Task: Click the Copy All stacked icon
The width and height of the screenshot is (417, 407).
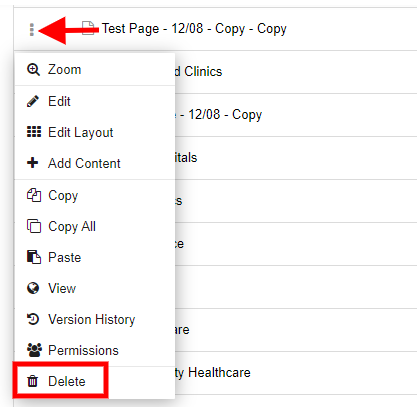Action: click(x=34, y=226)
